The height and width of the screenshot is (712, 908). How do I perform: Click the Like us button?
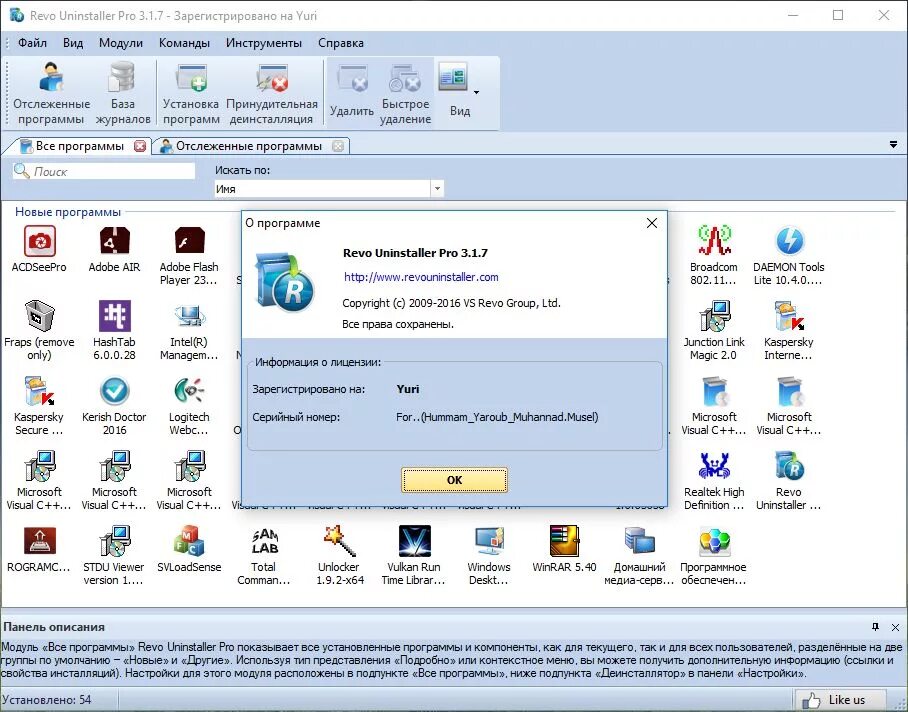coord(840,700)
